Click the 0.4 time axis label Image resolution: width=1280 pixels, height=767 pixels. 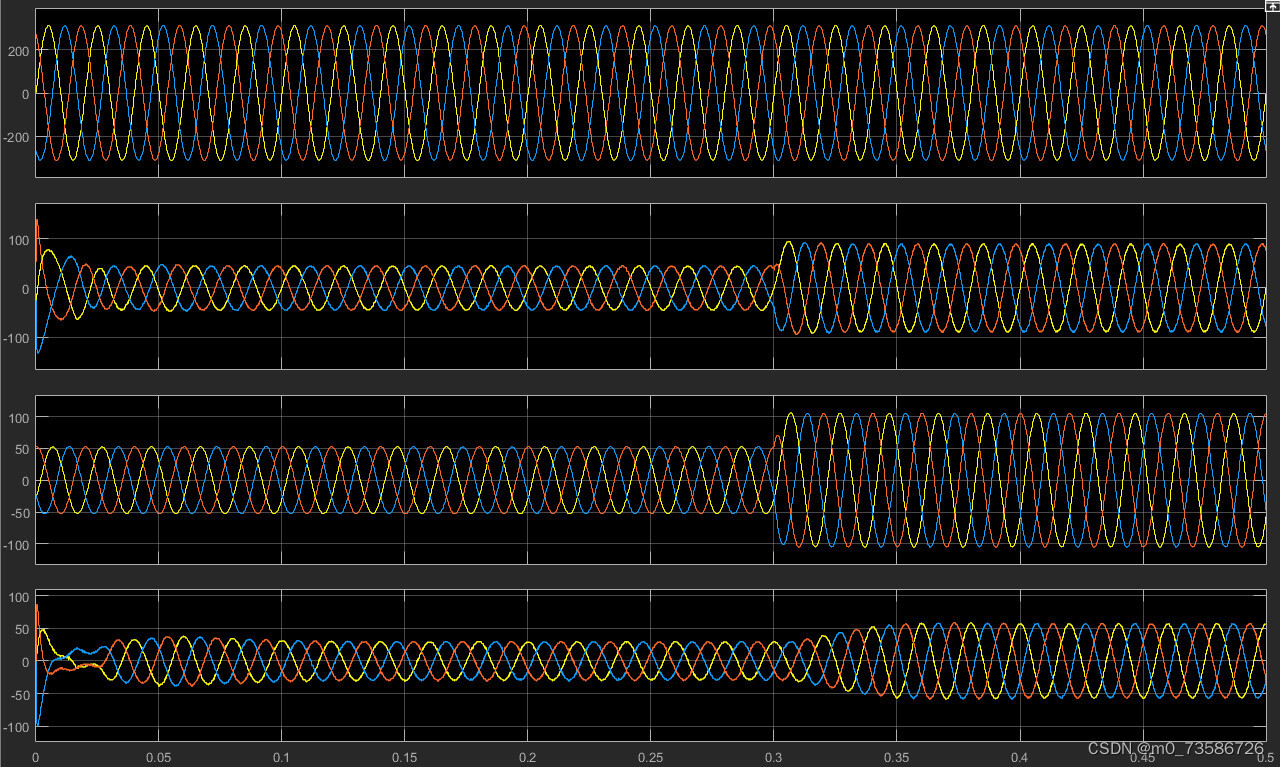click(1020, 758)
